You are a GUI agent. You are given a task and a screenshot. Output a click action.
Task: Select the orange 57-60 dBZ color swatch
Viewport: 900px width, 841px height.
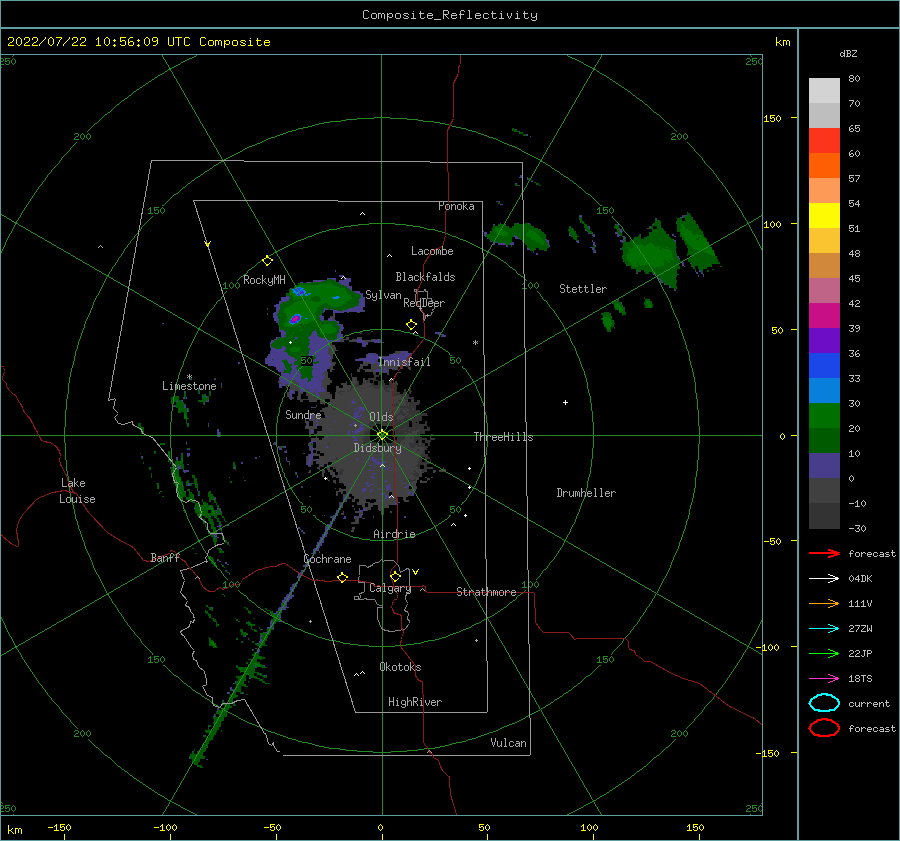click(824, 166)
